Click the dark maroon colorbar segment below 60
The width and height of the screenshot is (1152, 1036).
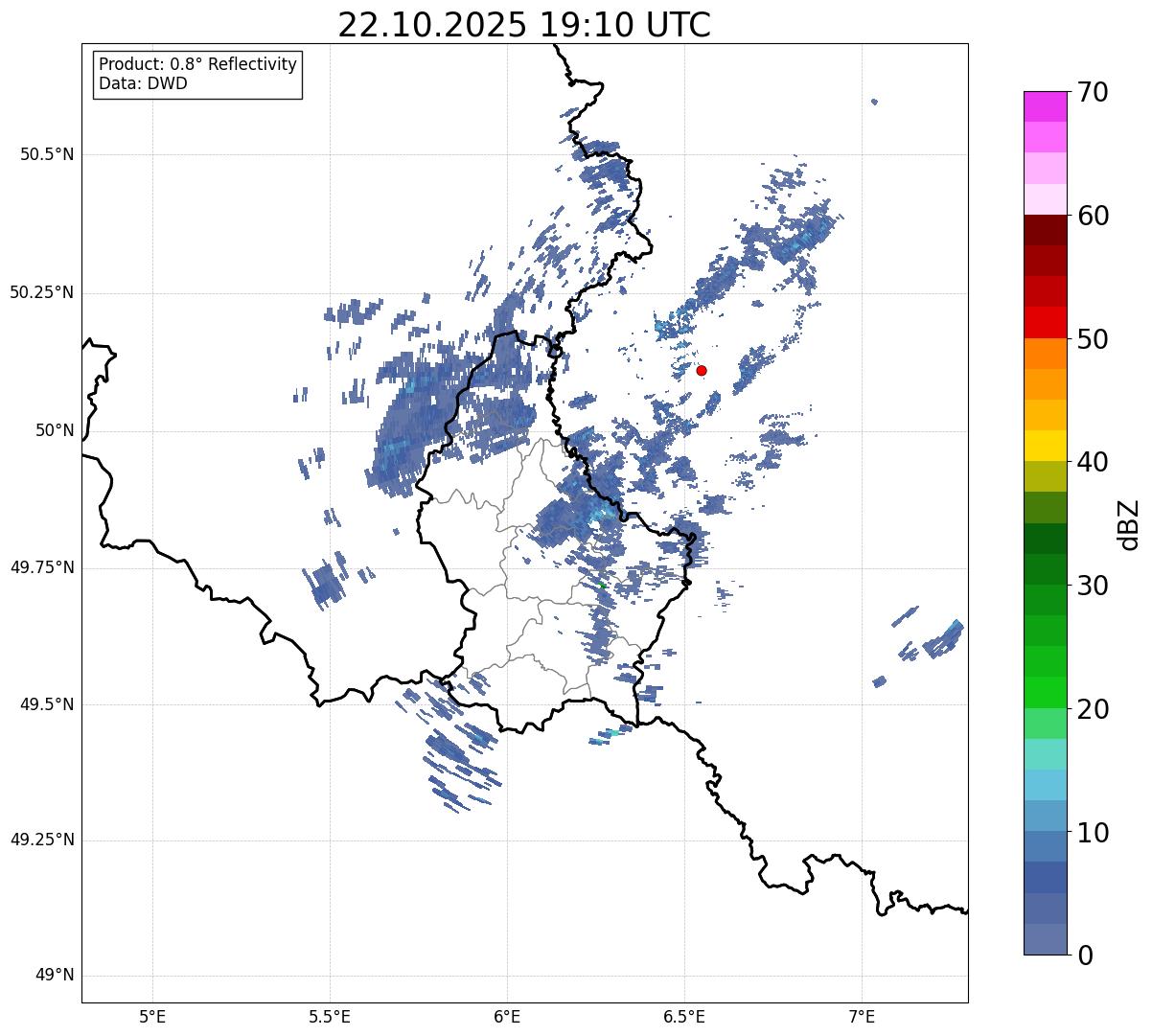pos(1045,230)
